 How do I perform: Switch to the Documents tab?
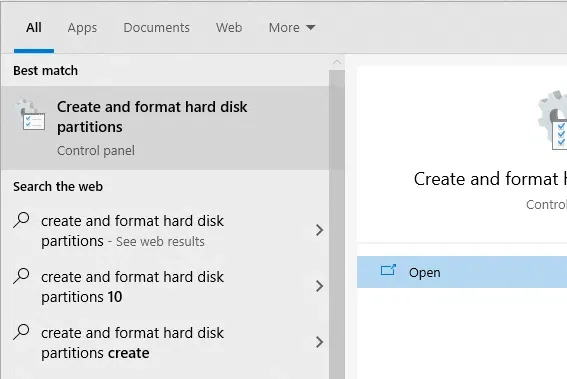coord(157,27)
